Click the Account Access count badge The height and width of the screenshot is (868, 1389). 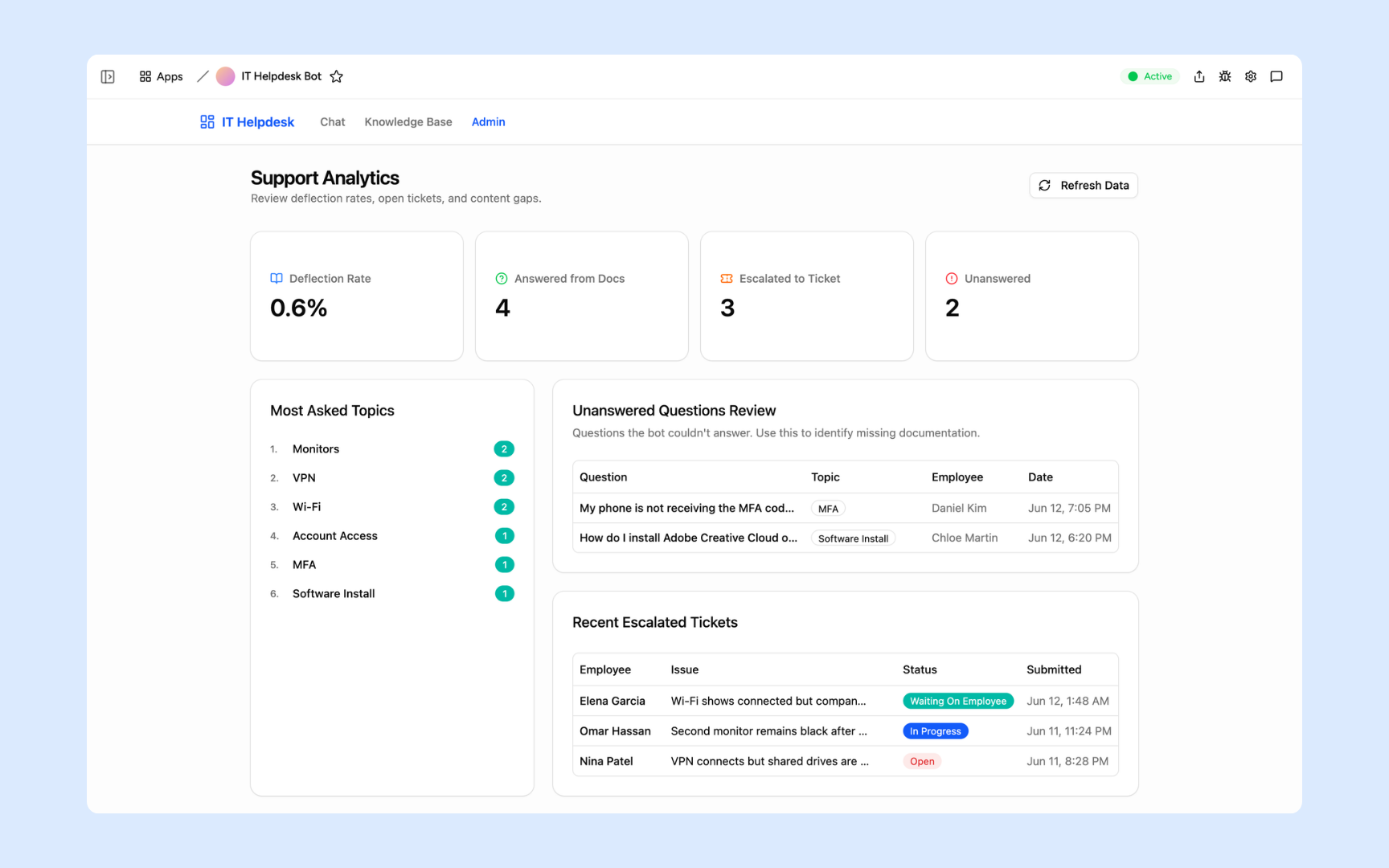coord(505,535)
